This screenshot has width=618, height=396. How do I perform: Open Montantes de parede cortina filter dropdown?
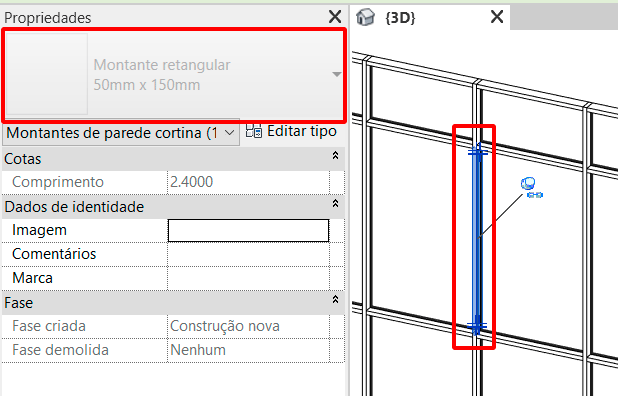pos(121,133)
